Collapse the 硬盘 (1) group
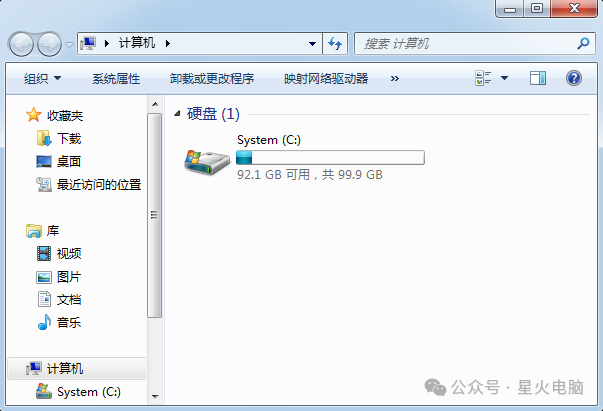Screen dimensions: 603x411 coord(177,113)
